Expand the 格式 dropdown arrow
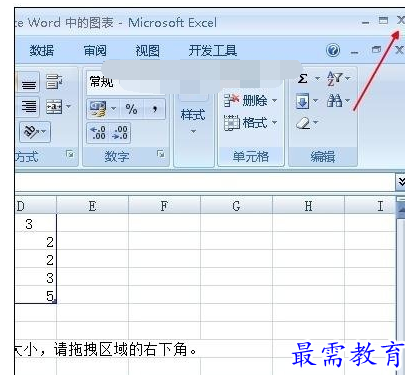The width and height of the screenshot is (413, 386). point(274,123)
